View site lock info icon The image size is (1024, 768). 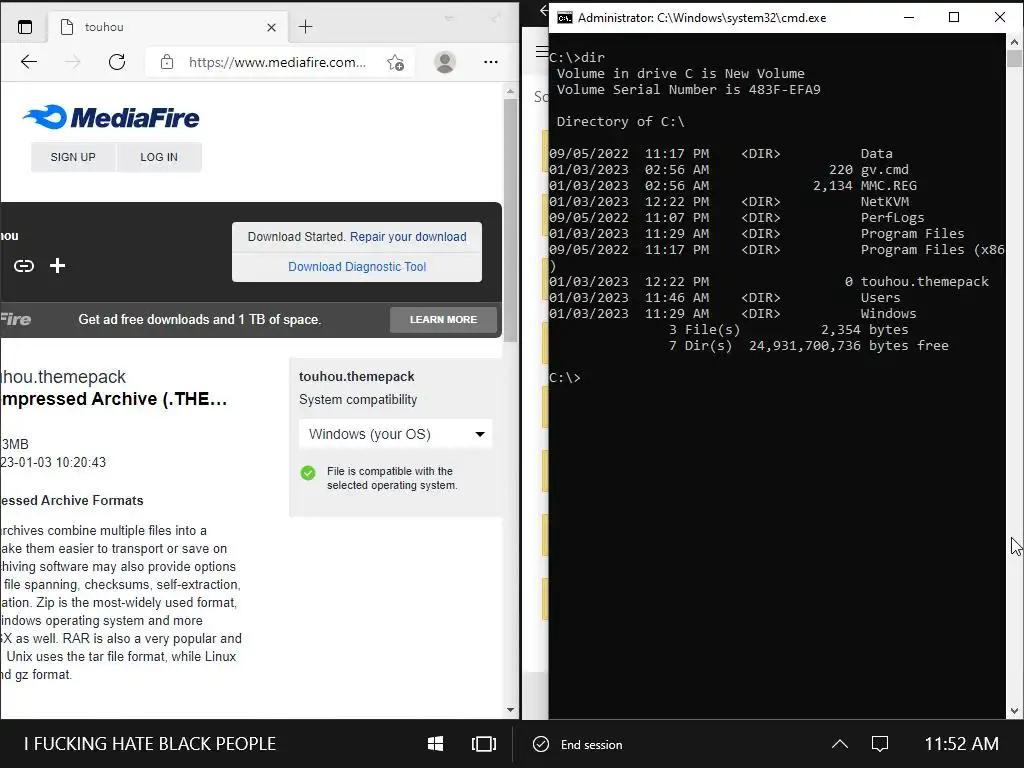pos(167,62)
